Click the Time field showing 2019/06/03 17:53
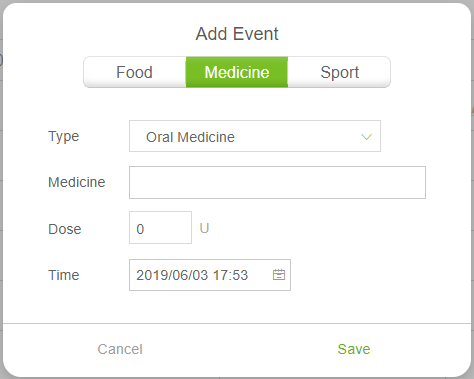Viewport: 474px width, 379px height. click(x=210, y=275)
